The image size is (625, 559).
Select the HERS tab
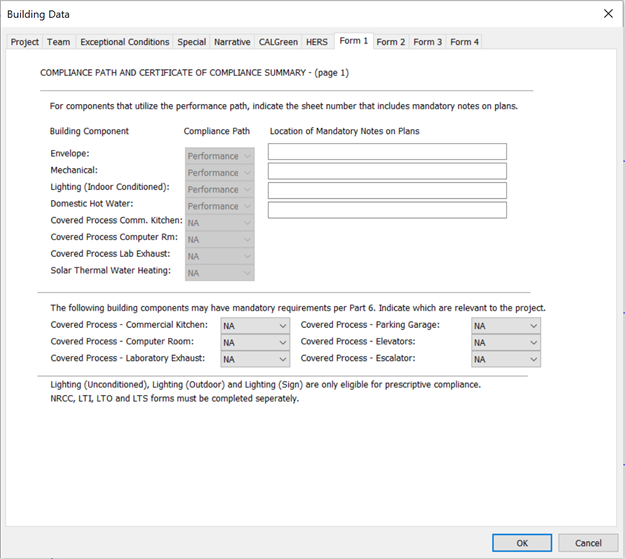point(317,42)
